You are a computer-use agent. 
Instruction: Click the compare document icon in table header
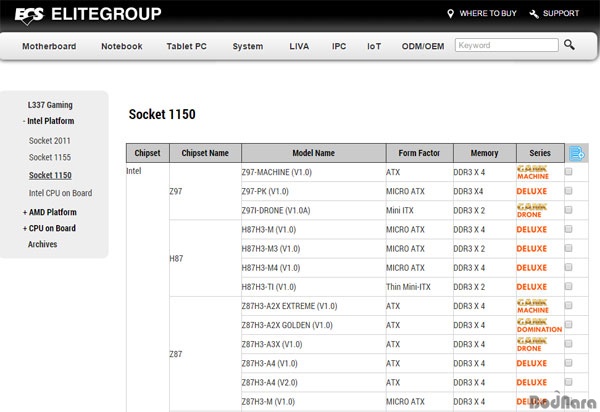pyautogui.click(x=577, y=153)
